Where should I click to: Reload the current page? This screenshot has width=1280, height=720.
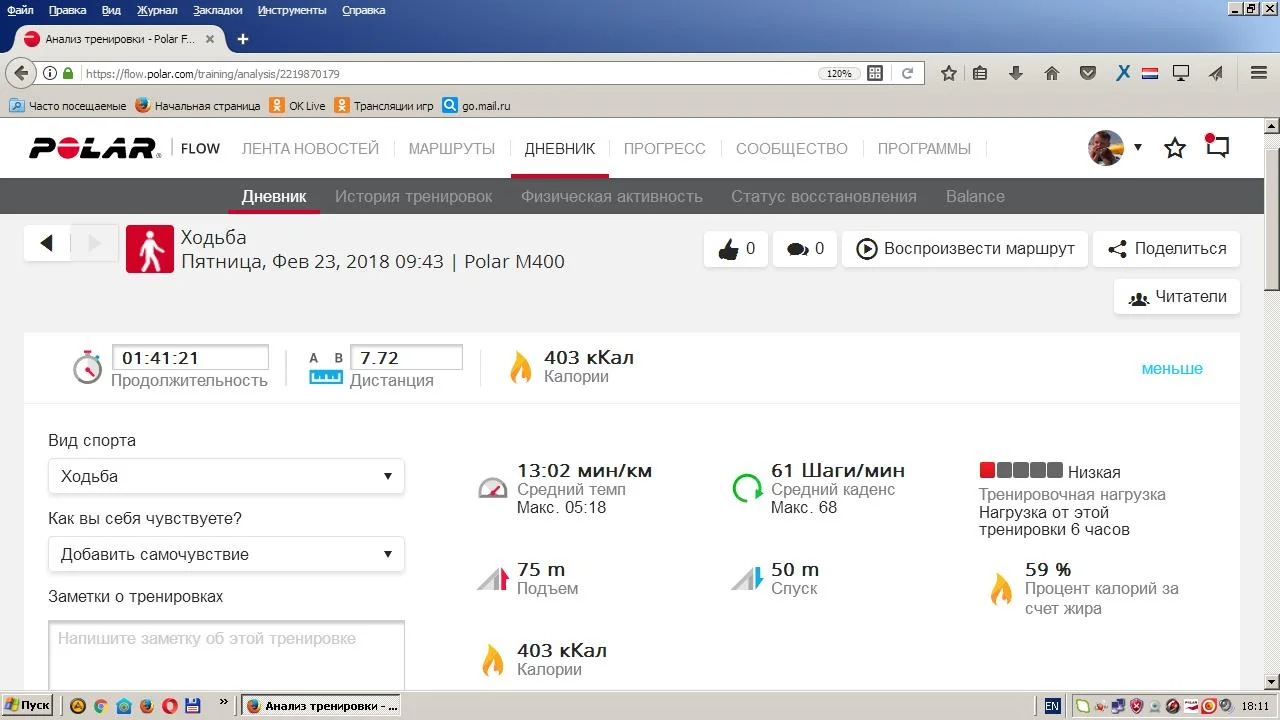pyautogui.click(x=908, y=73)
